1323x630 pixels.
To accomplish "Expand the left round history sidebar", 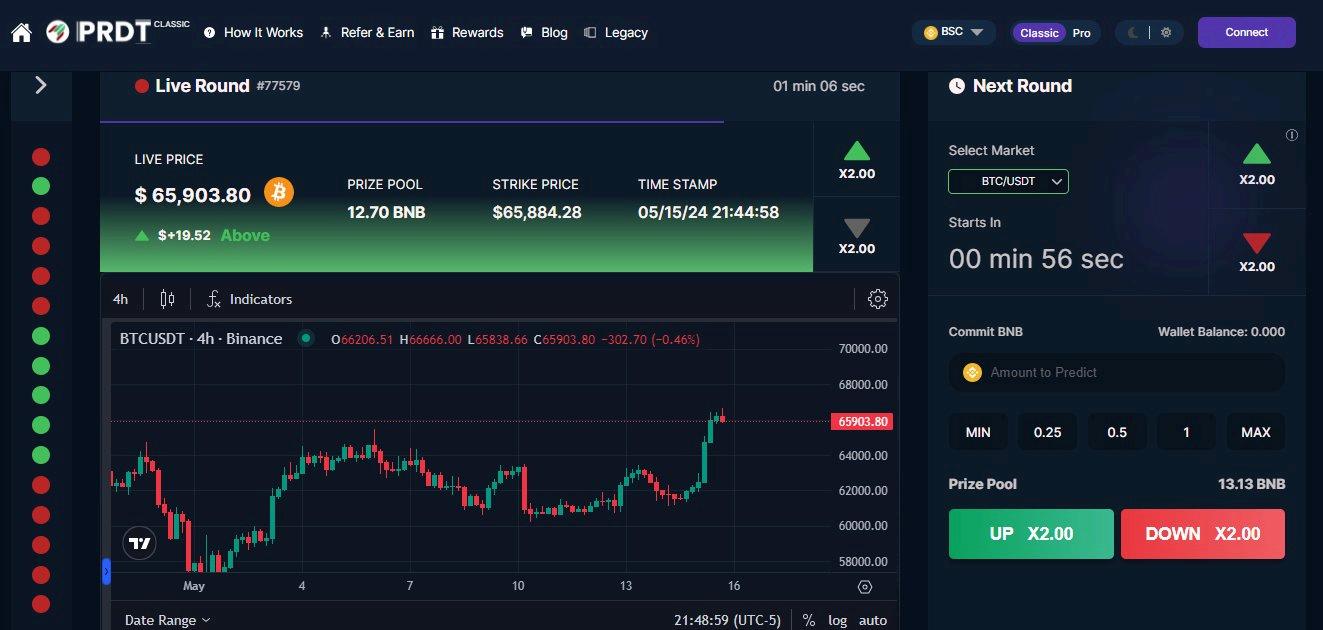I will (x=41, y=85).
